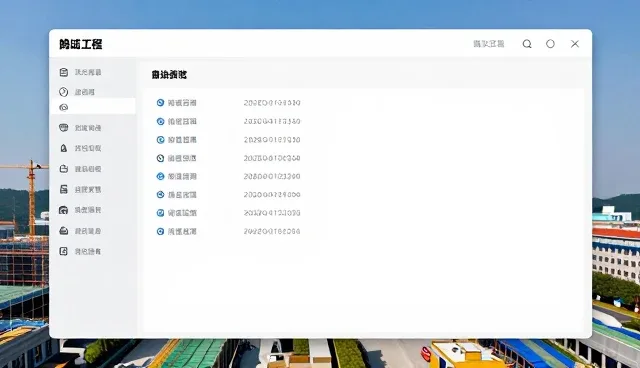This screenshot has width=640, height=368.
Task: Click the square document icon at the sidebar bottom
Action: [63, 251]
